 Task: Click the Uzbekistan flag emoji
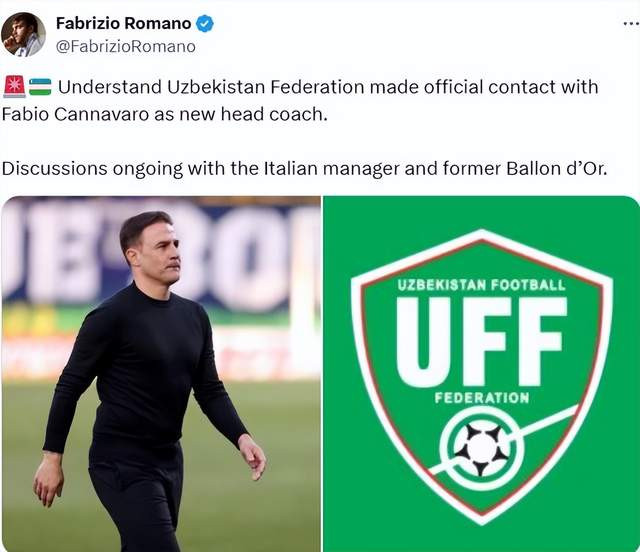(x=40, y=86)
